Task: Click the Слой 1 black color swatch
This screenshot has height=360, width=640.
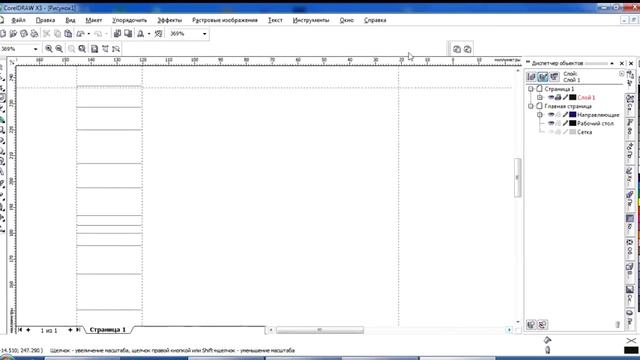Action: pos(573,98)
